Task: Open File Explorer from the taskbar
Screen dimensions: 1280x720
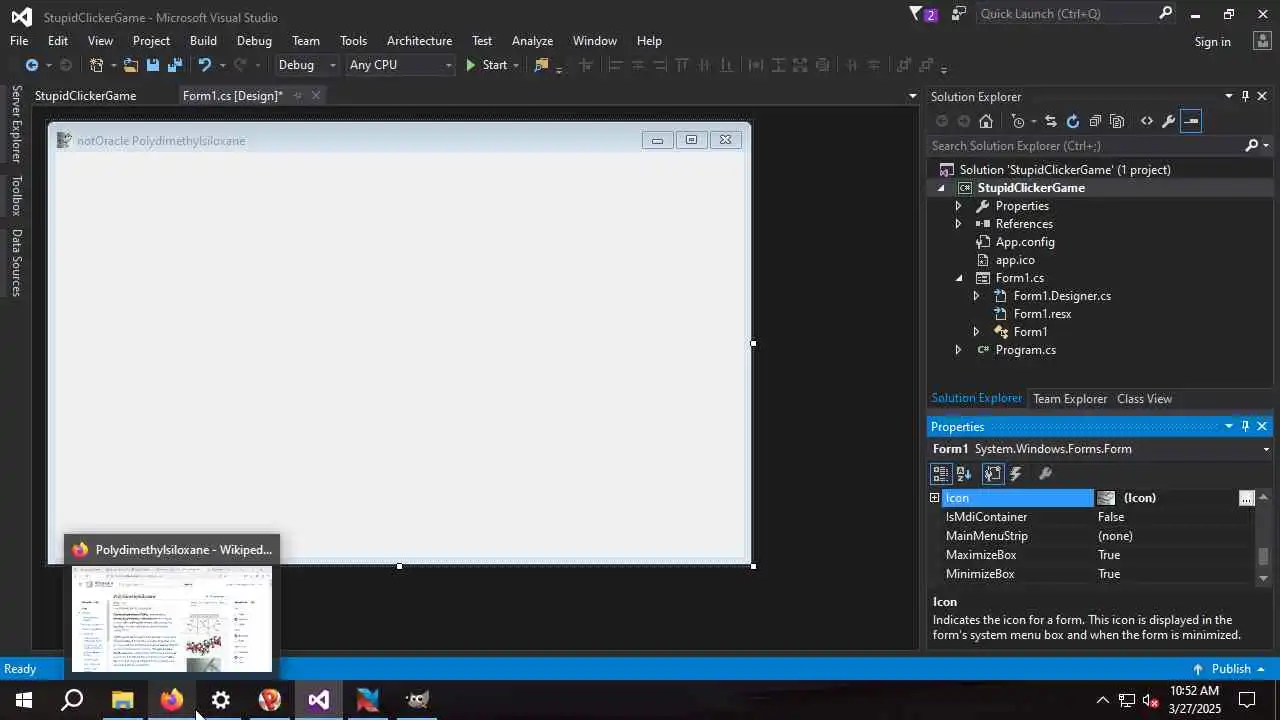Action: pyautogui.click(x=123, y=700)
